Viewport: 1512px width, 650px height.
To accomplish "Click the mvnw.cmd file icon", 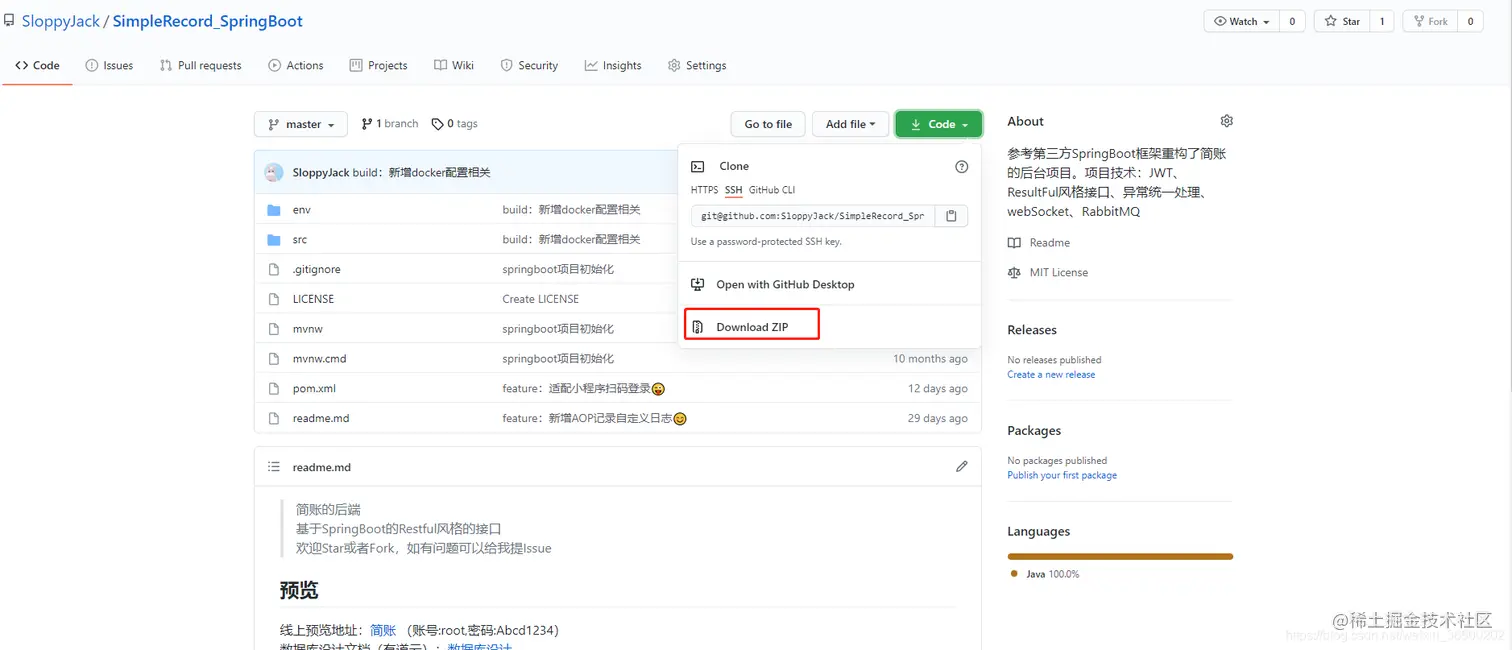I will point(274,359).
